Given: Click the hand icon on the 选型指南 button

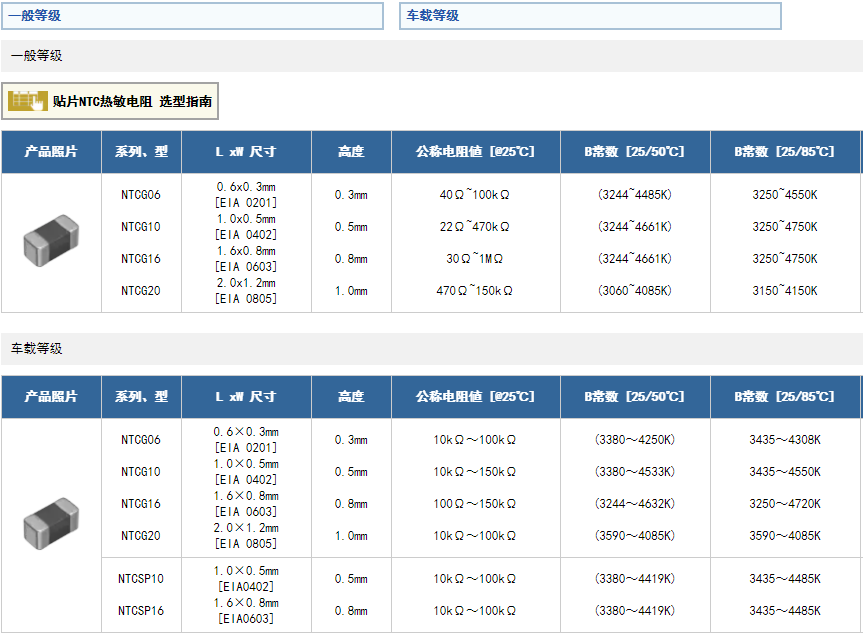Looking at the screenshot, I should [x=28, y=101].
